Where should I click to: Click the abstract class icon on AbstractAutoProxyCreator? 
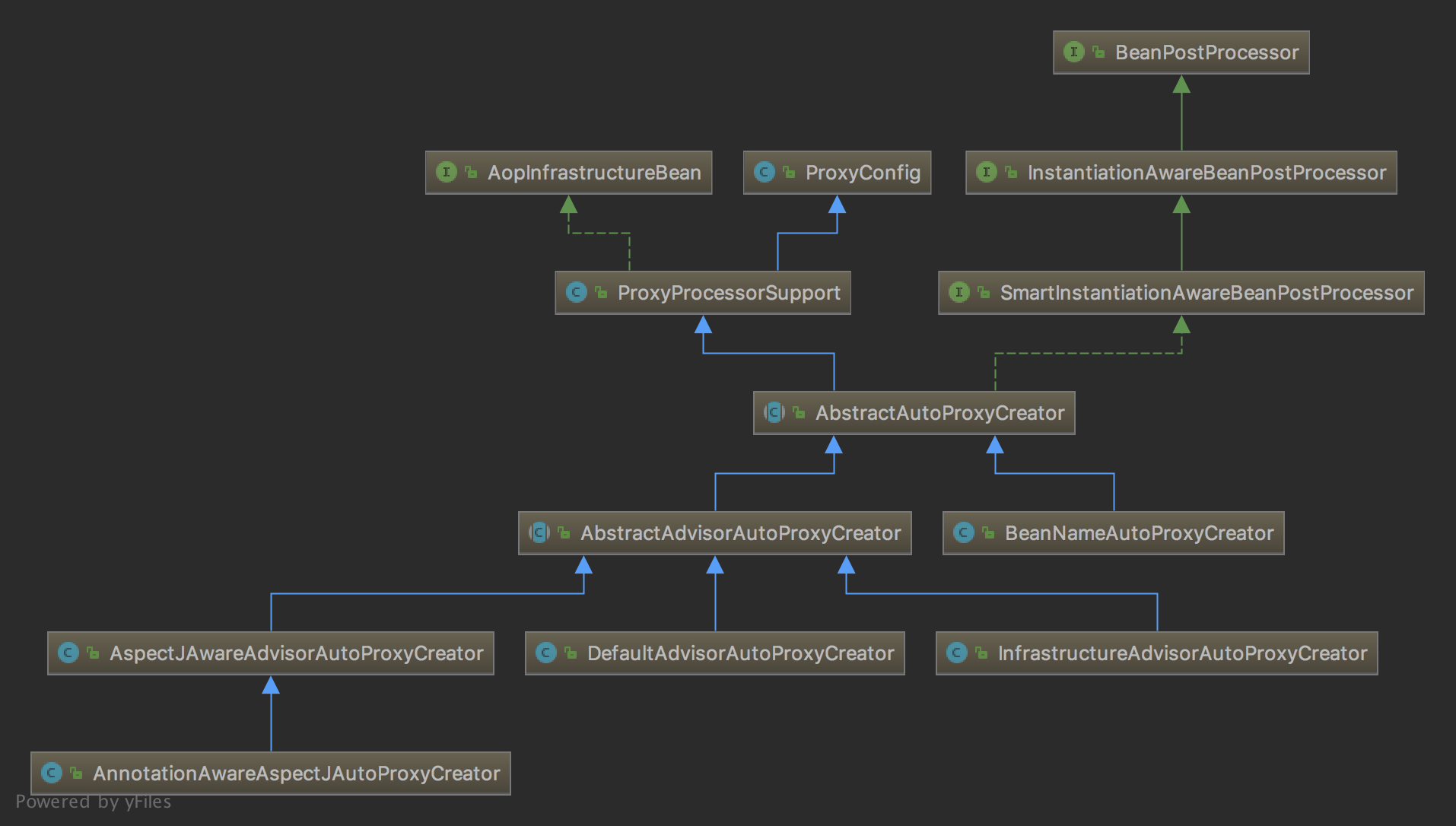(774, 412)
